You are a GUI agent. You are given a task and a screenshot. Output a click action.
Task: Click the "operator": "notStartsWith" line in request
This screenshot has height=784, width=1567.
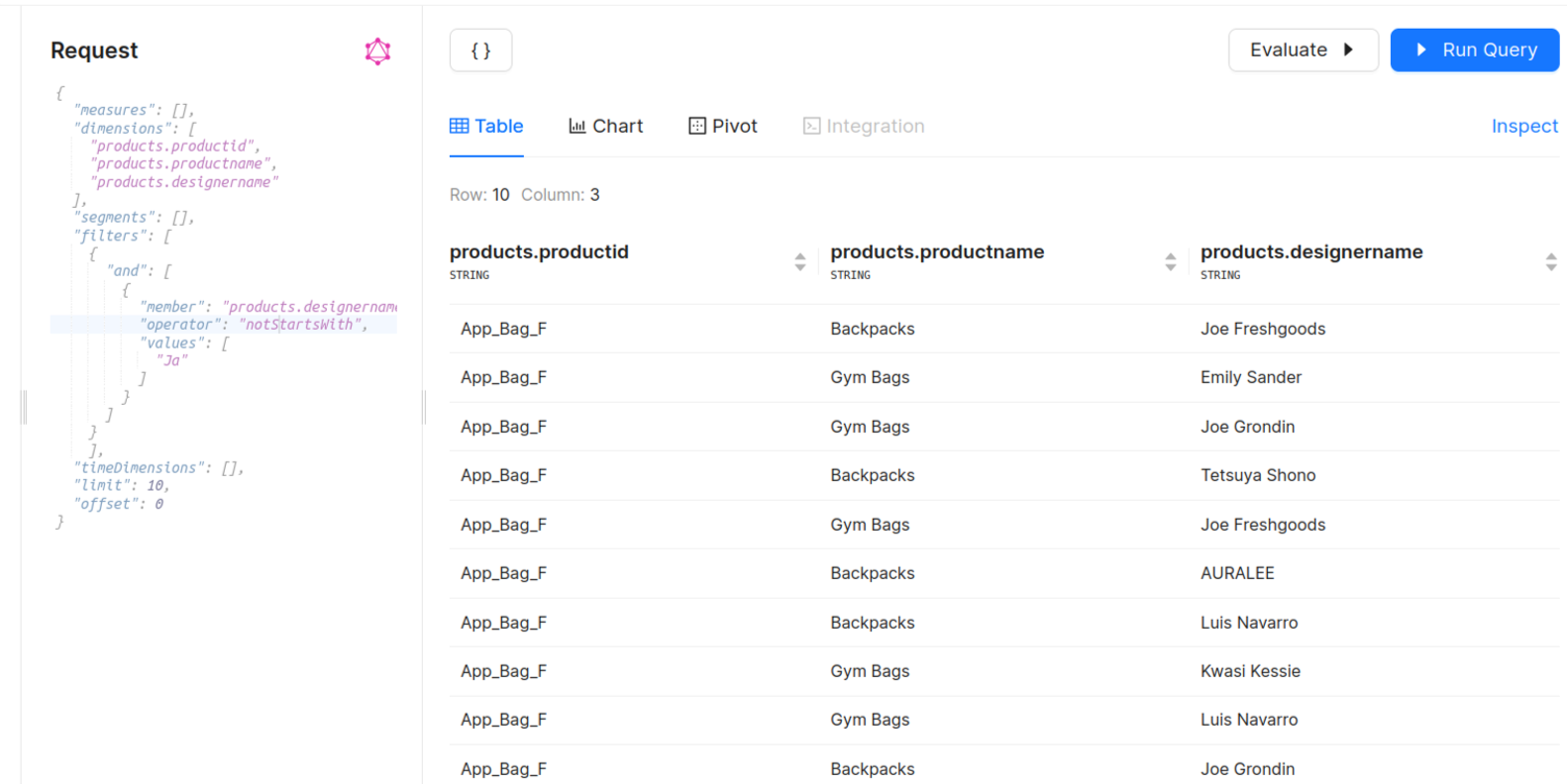click(x=254, y=325)
